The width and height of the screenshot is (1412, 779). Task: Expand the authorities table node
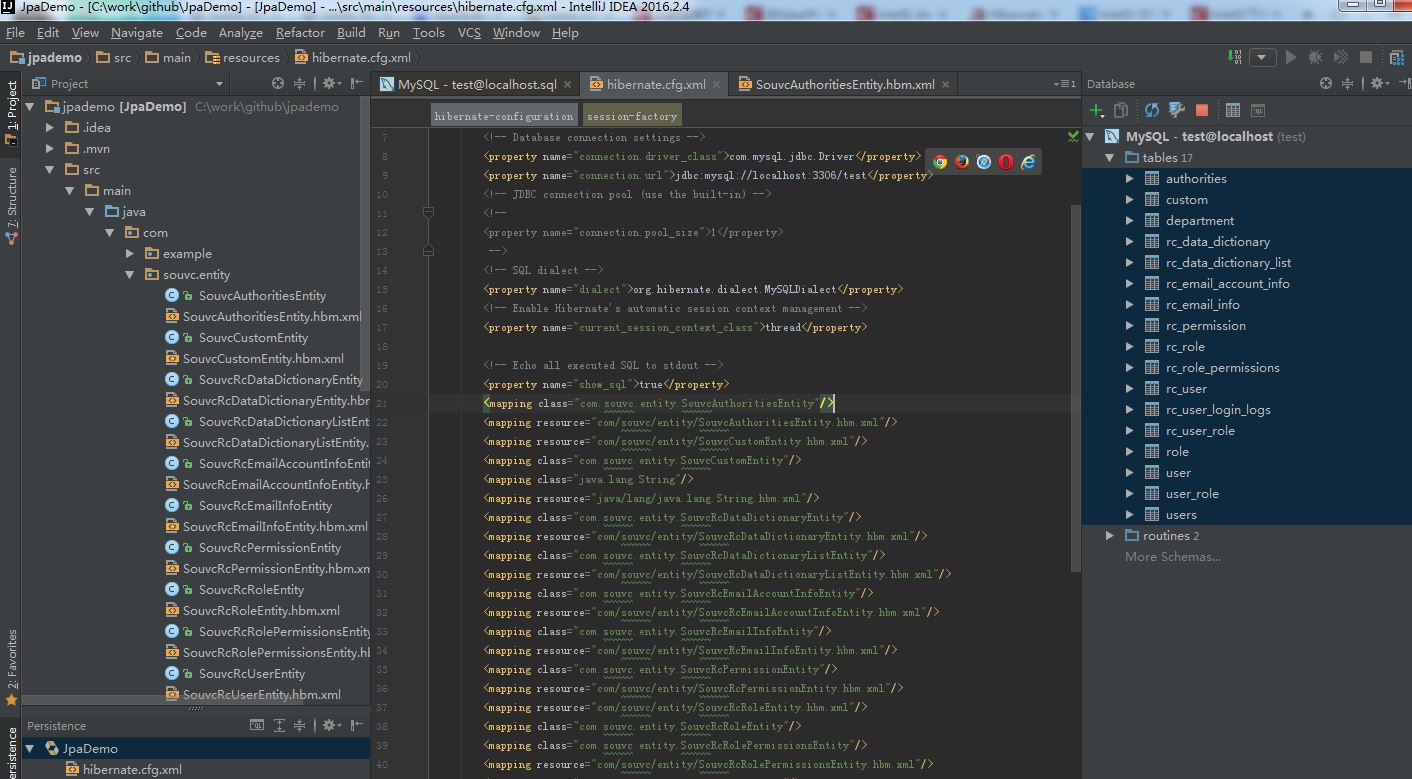pyautogui.click(x=1130, y=178)
